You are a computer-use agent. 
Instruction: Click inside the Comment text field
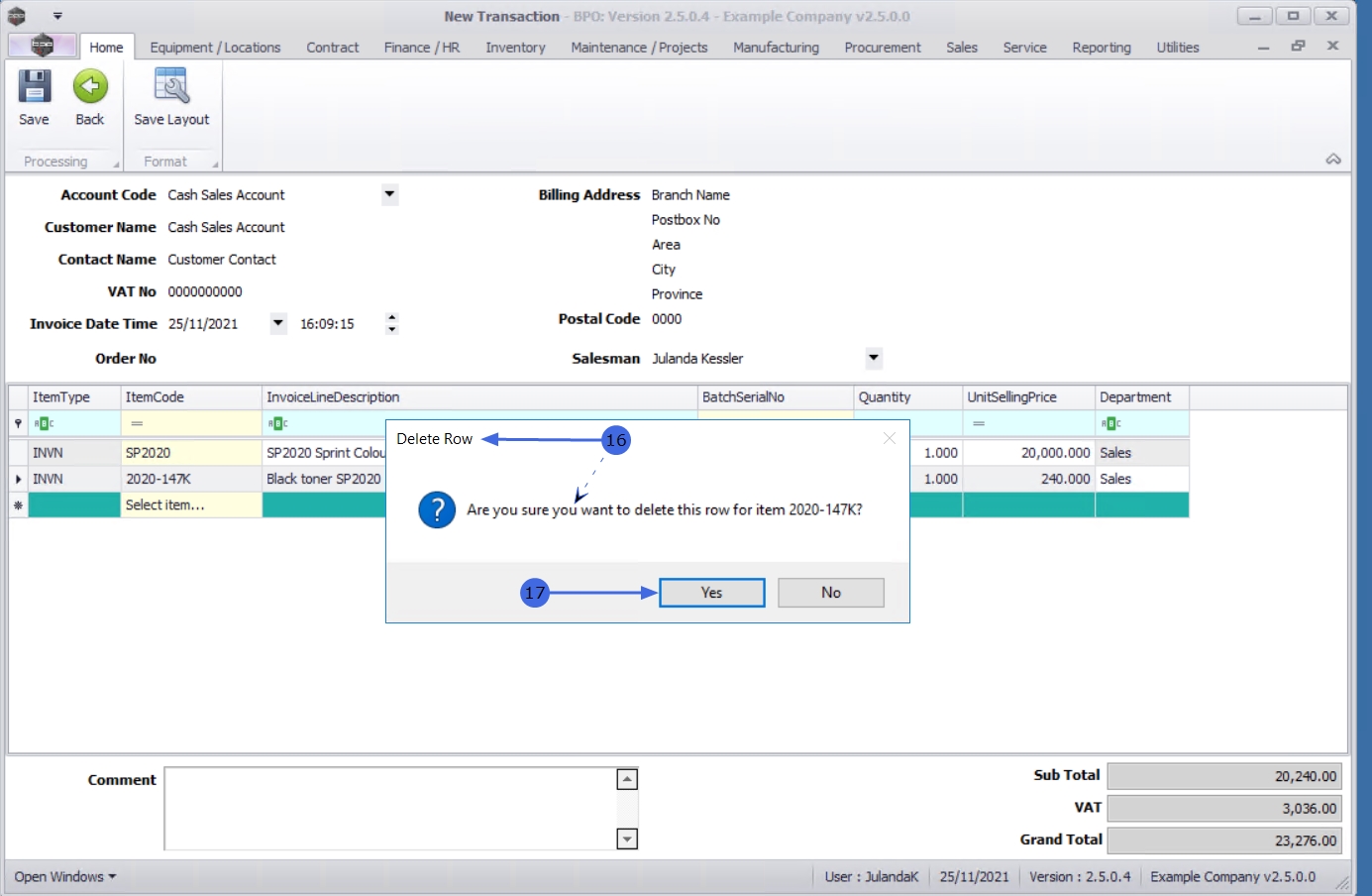(x=389, y=808)
